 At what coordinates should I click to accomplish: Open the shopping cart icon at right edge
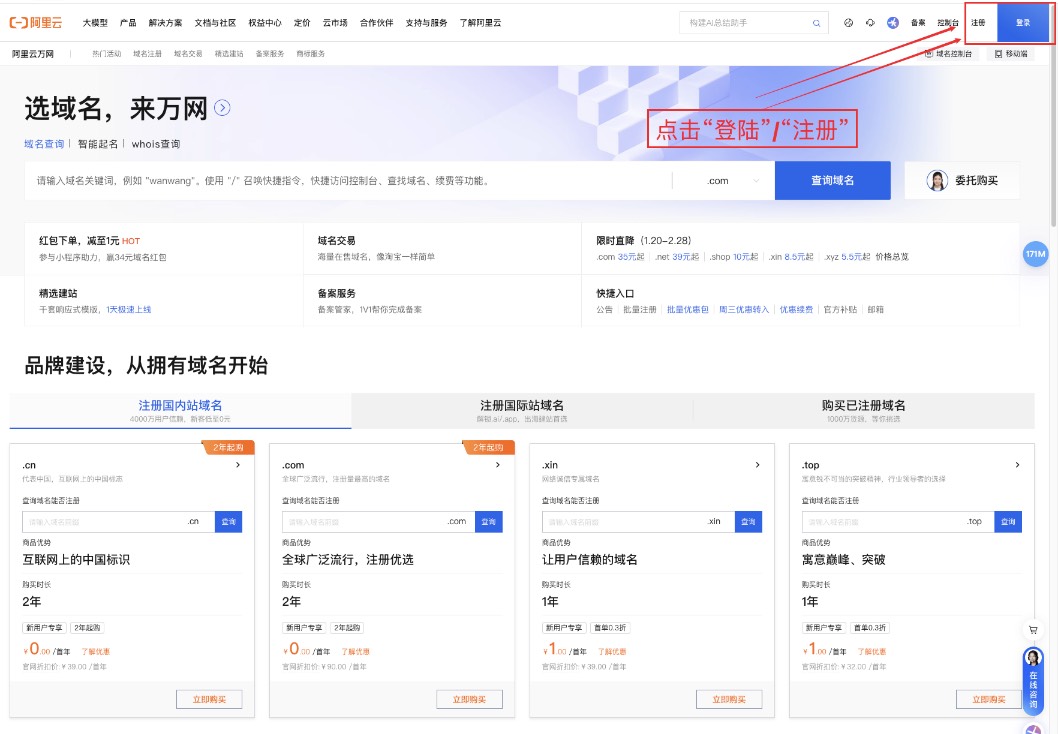click(x=1033, y=629)
